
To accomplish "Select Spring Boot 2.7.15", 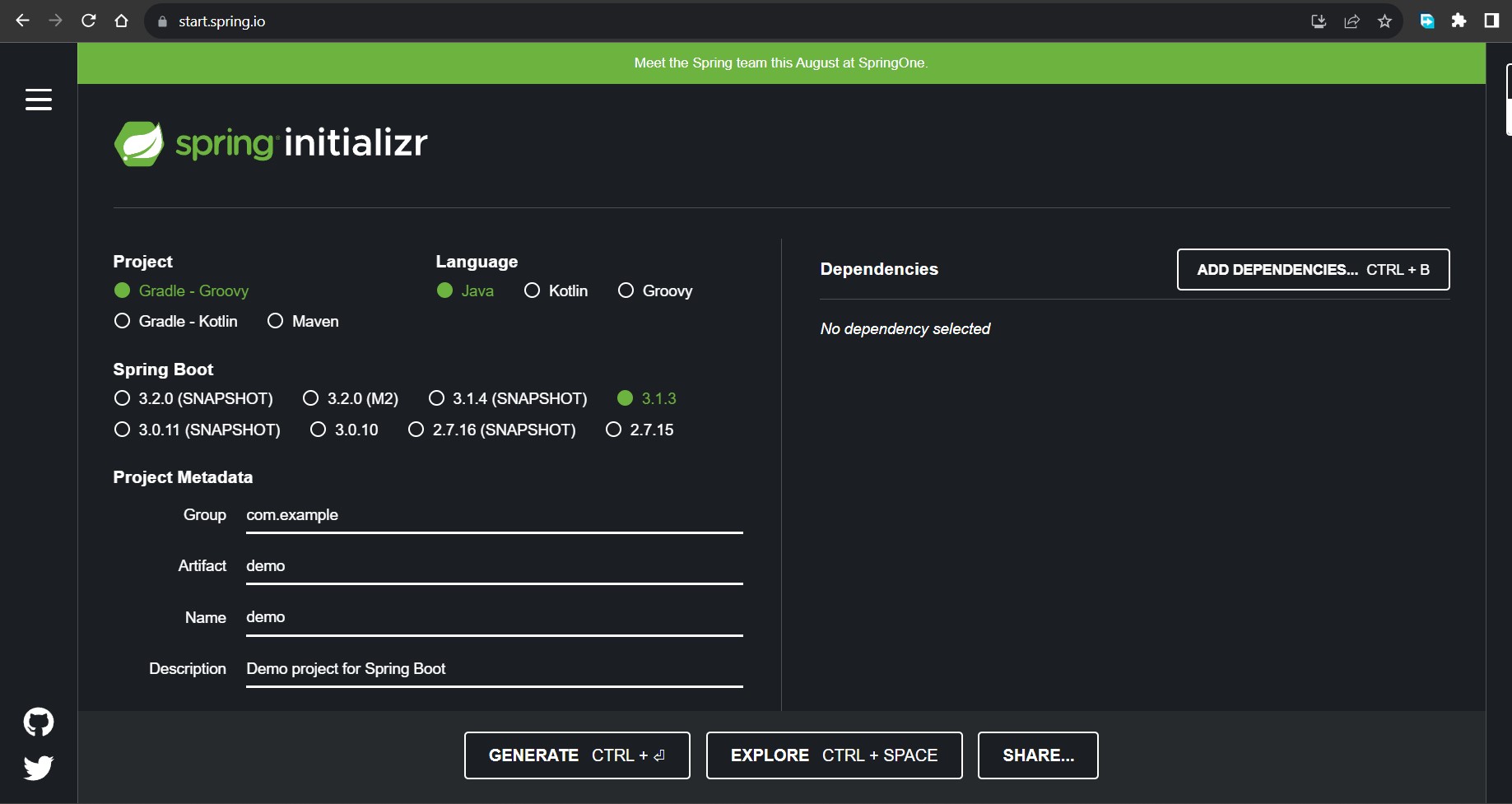I will (640, 430).
